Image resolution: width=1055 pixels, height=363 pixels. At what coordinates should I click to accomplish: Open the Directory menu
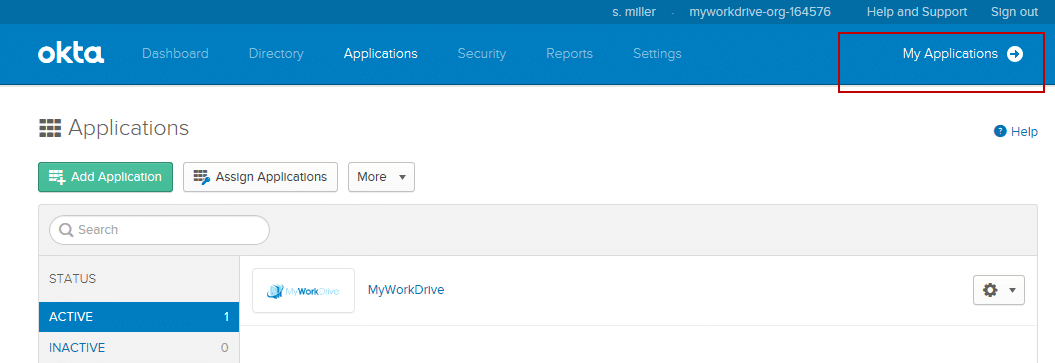tap(276, 54)
